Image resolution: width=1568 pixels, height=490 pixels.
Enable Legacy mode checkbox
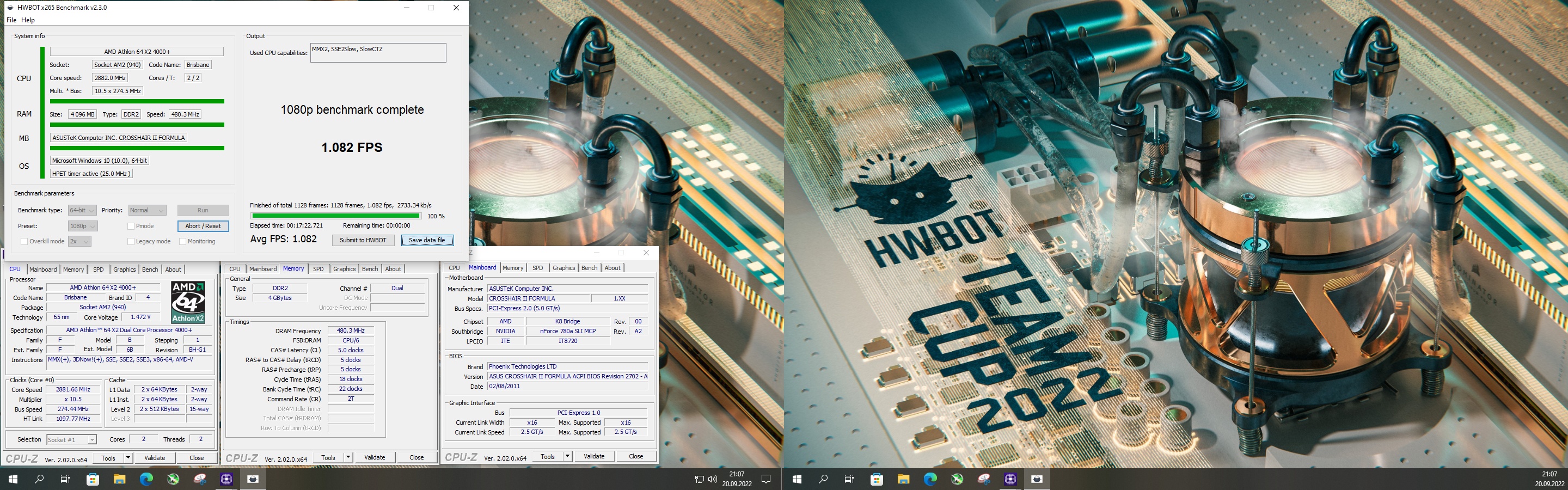pos(131,242)
